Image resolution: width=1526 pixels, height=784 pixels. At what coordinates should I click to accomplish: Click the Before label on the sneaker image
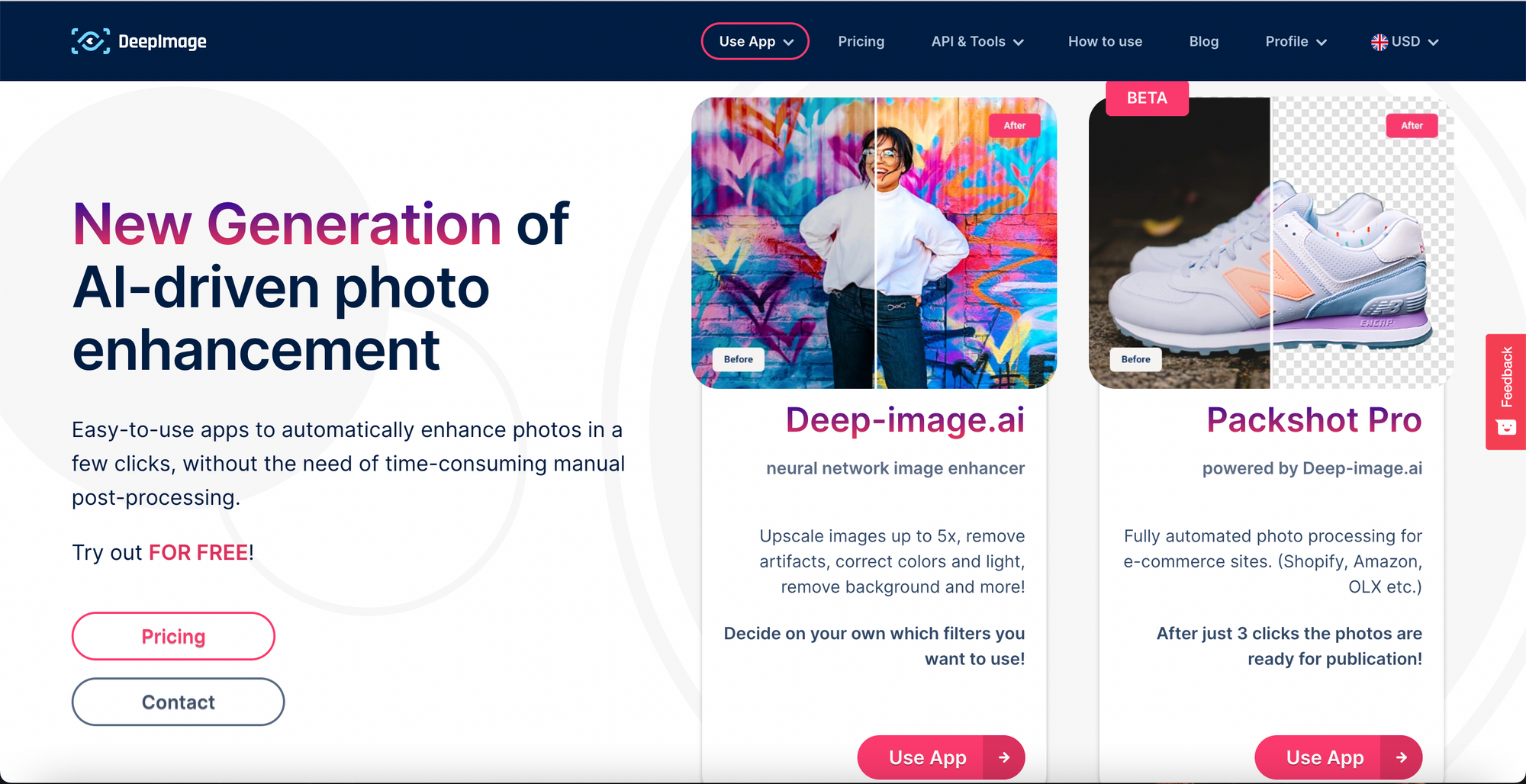[1135, 359]
